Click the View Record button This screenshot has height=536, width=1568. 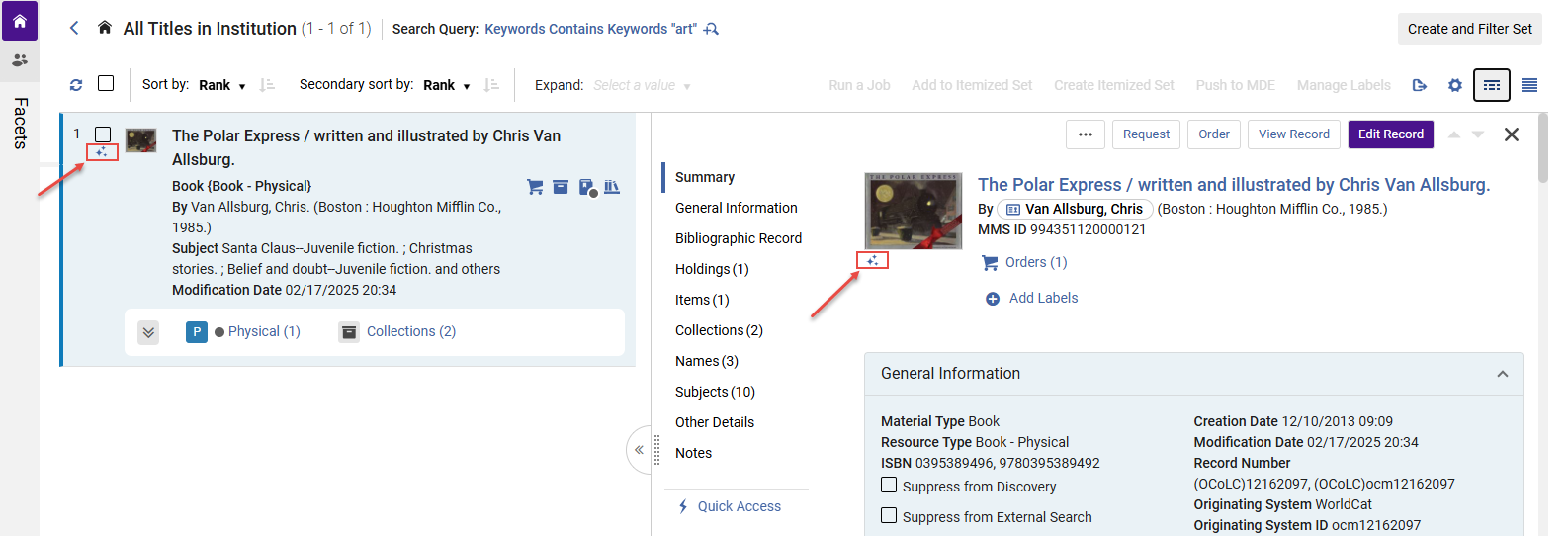click(x=1294, y=134)
